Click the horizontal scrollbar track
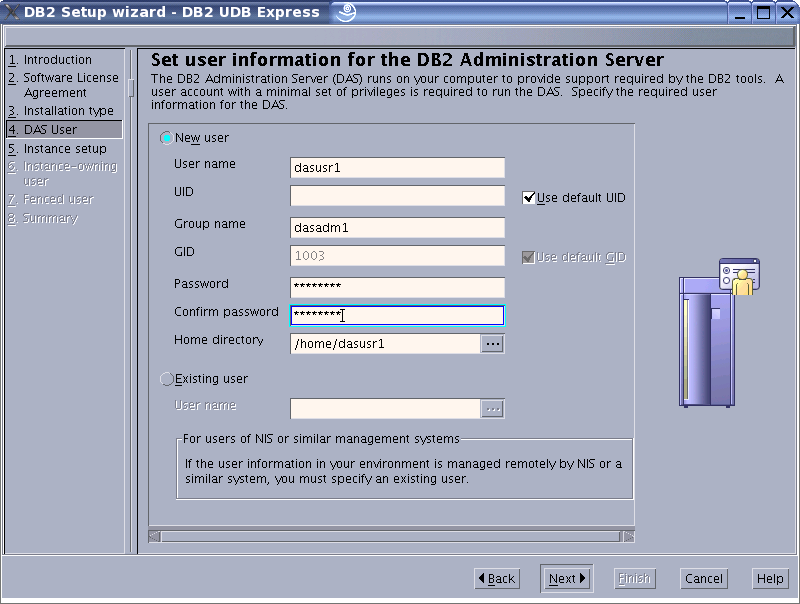This screenshot has width=800, height=604. click(x=391, y=536)
